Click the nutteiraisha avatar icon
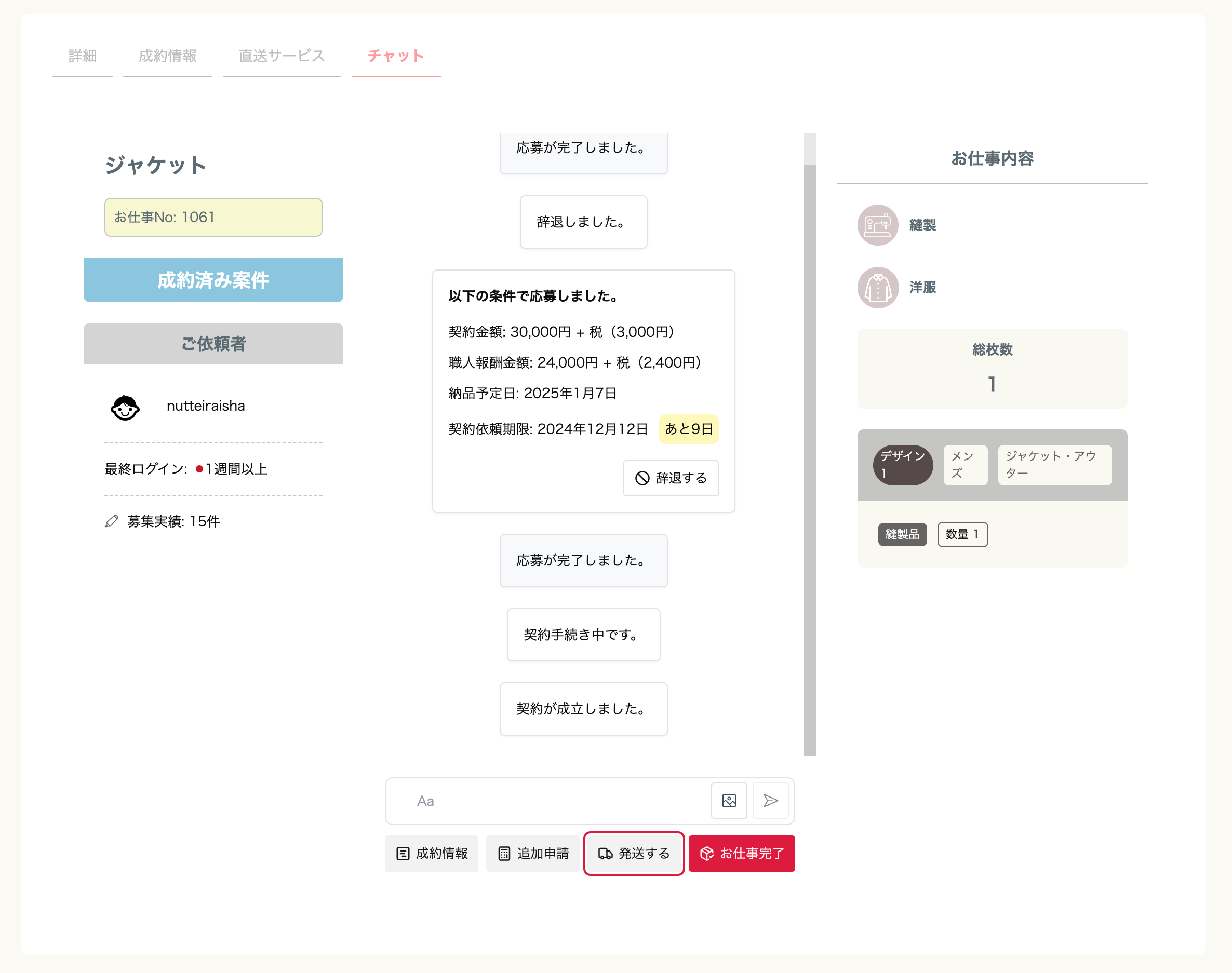Image resolution: width=1232 pixels, height=973 pixels. click(x=125, y=407)
